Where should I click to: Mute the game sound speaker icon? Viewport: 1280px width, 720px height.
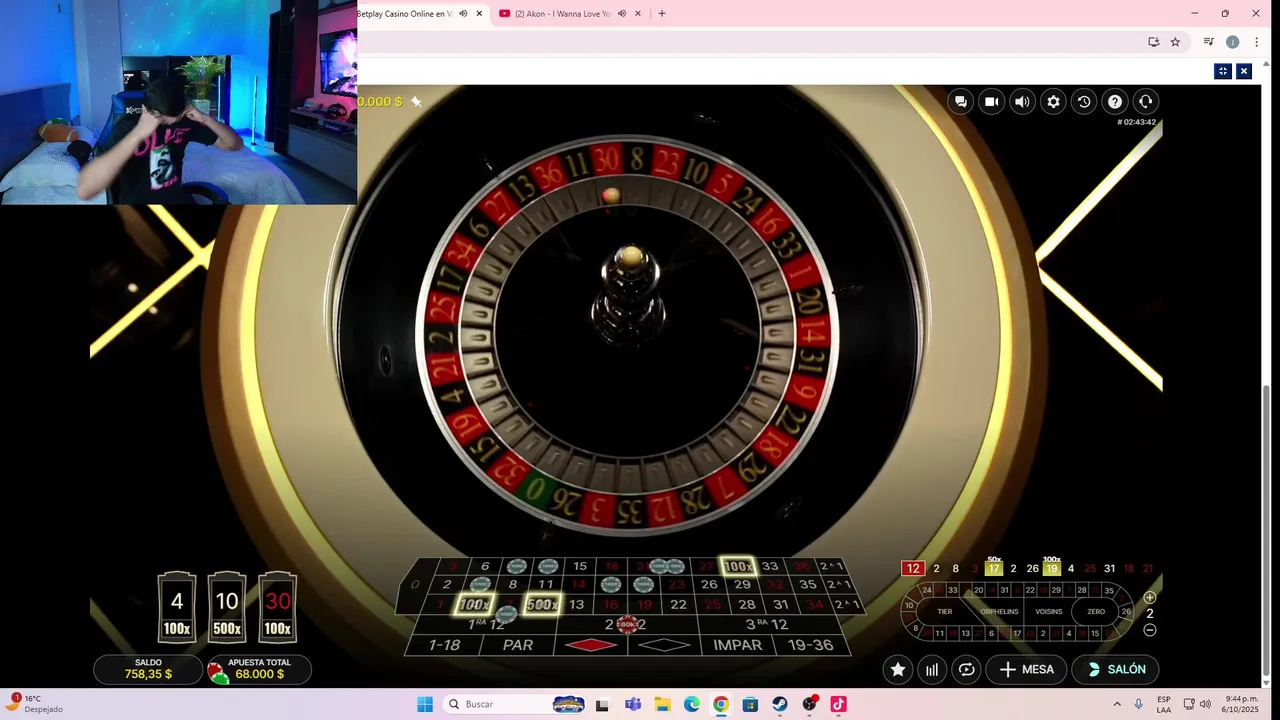pyautogui.click(x=1022, y=101)
